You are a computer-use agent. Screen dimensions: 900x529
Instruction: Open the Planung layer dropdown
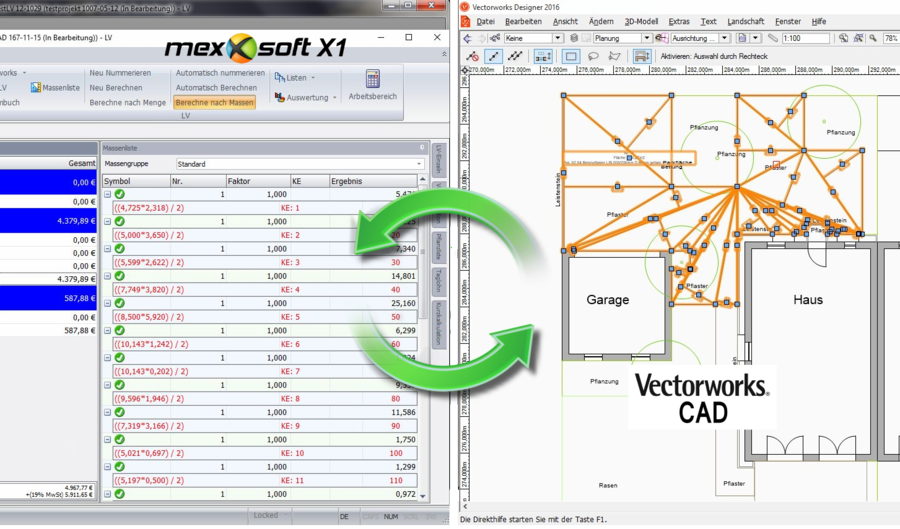(x=623, y=38)
